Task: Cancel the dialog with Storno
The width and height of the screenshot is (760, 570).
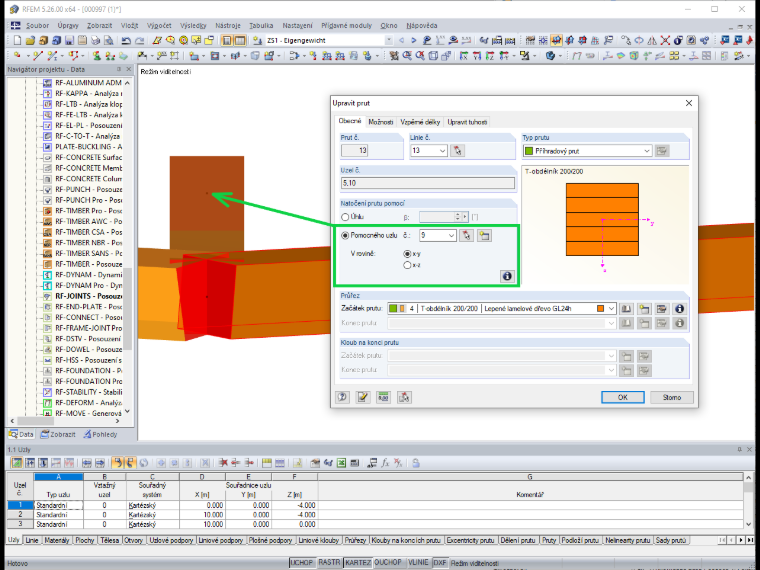Action: [x=672, y=397]
